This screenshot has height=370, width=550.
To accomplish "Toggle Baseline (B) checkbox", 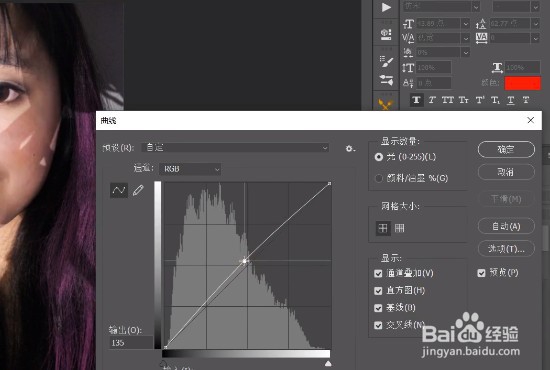I will tap(378, 308).
